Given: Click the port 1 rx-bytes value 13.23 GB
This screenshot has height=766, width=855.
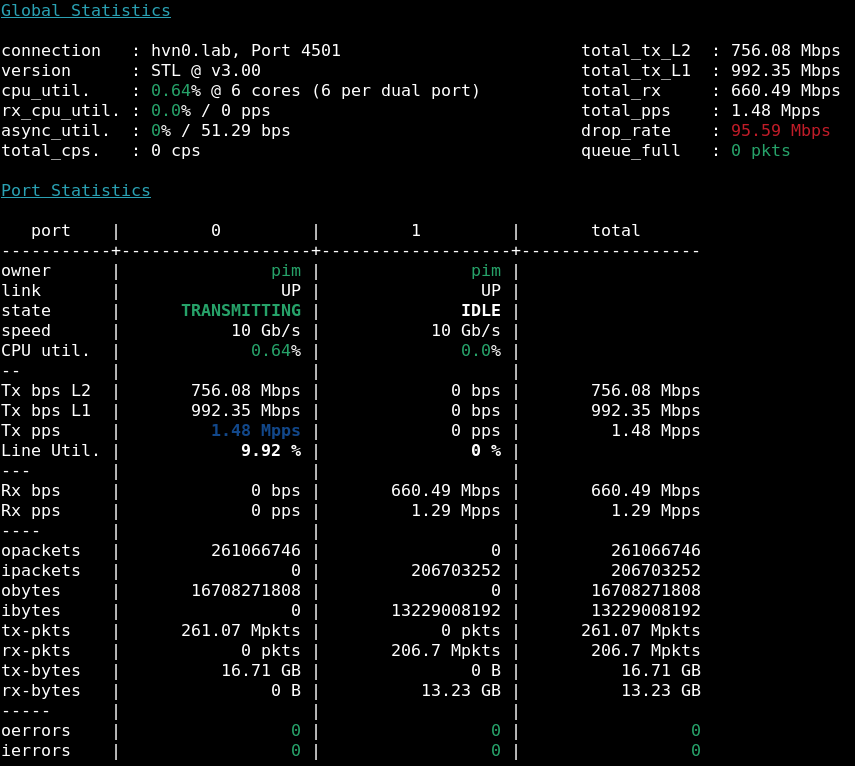Looking at the screenshot, I should click(x=460, y=691).
